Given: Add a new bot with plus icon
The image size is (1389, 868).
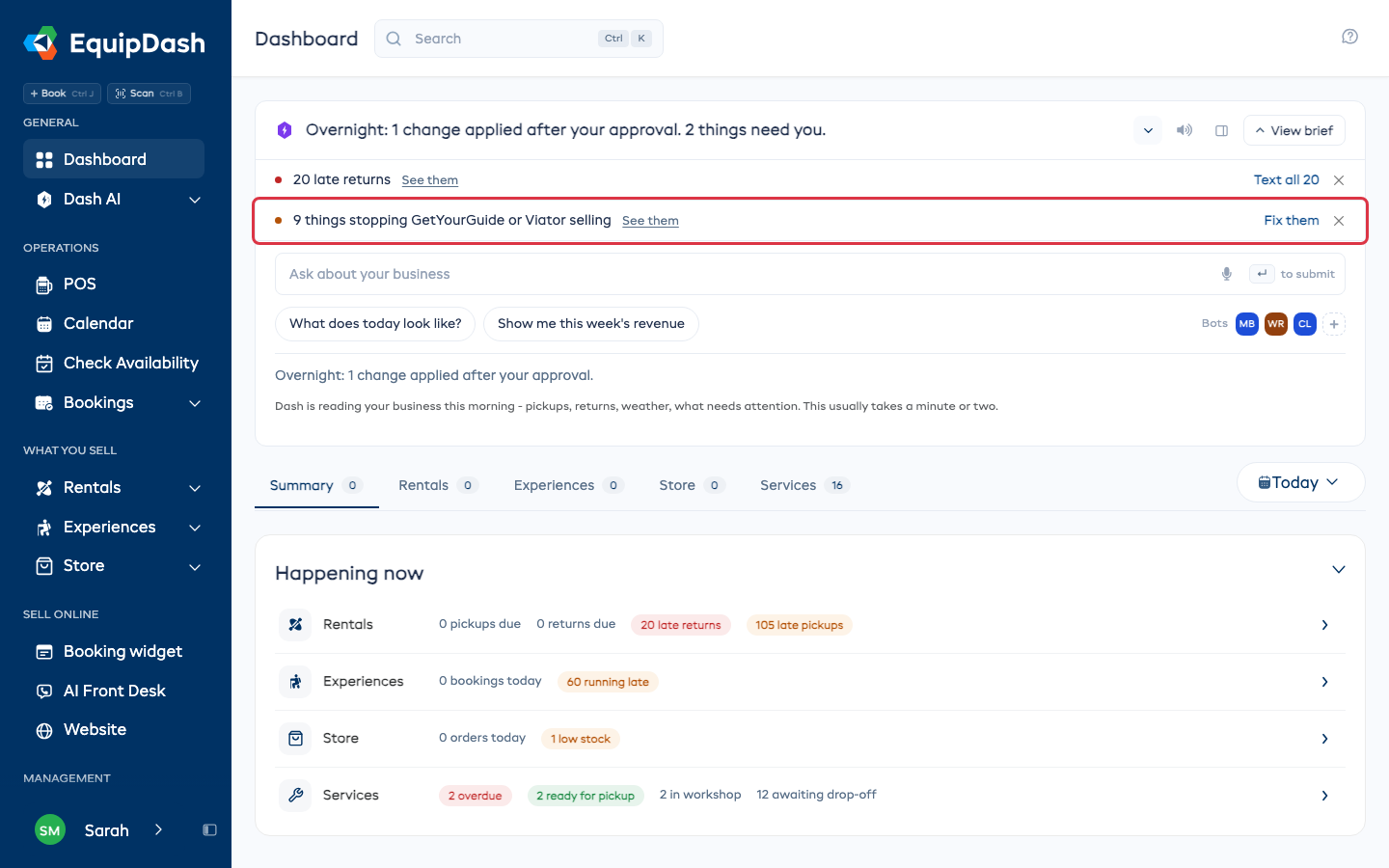Looking at the screenshot, I should coord(1334,324).
